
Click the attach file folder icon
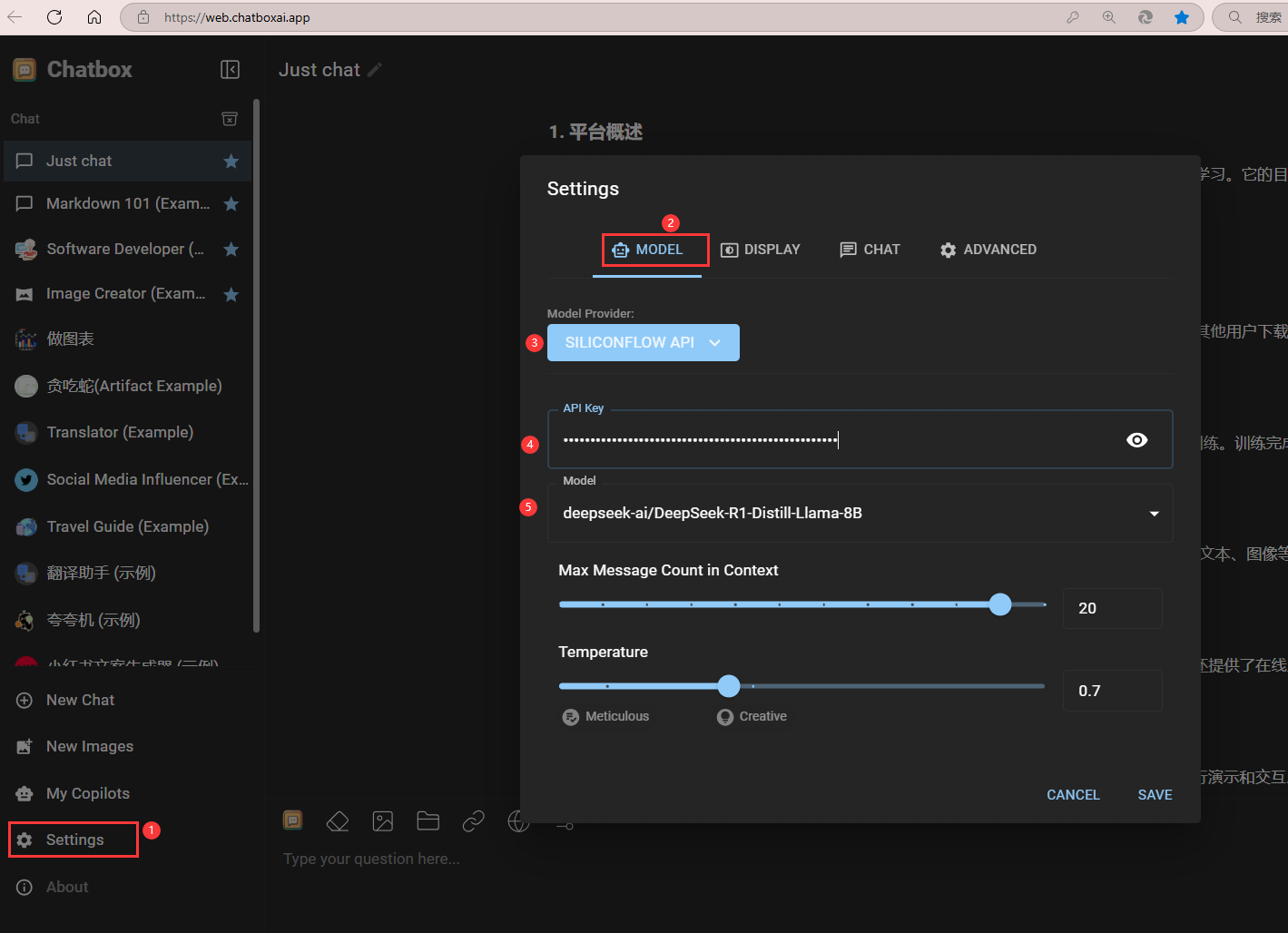click(428, 821)
